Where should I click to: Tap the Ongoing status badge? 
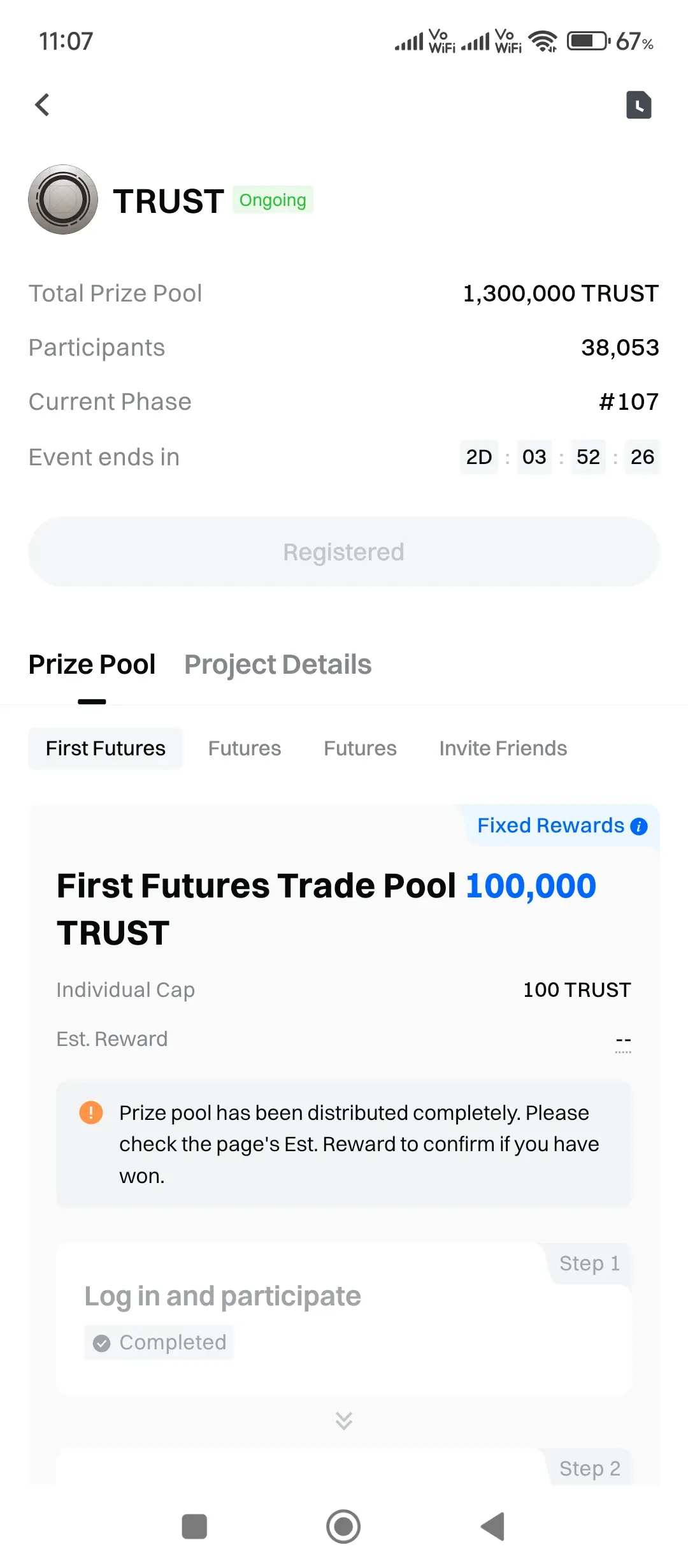click(273, 200)
